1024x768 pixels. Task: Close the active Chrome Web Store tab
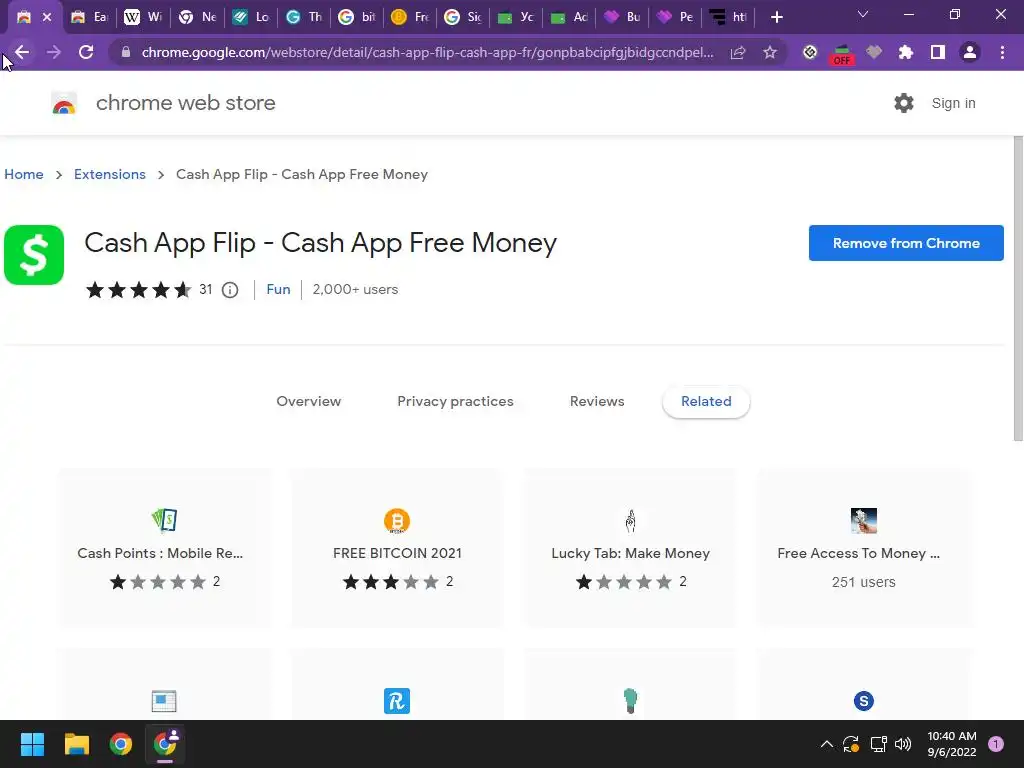pos(47,17)
